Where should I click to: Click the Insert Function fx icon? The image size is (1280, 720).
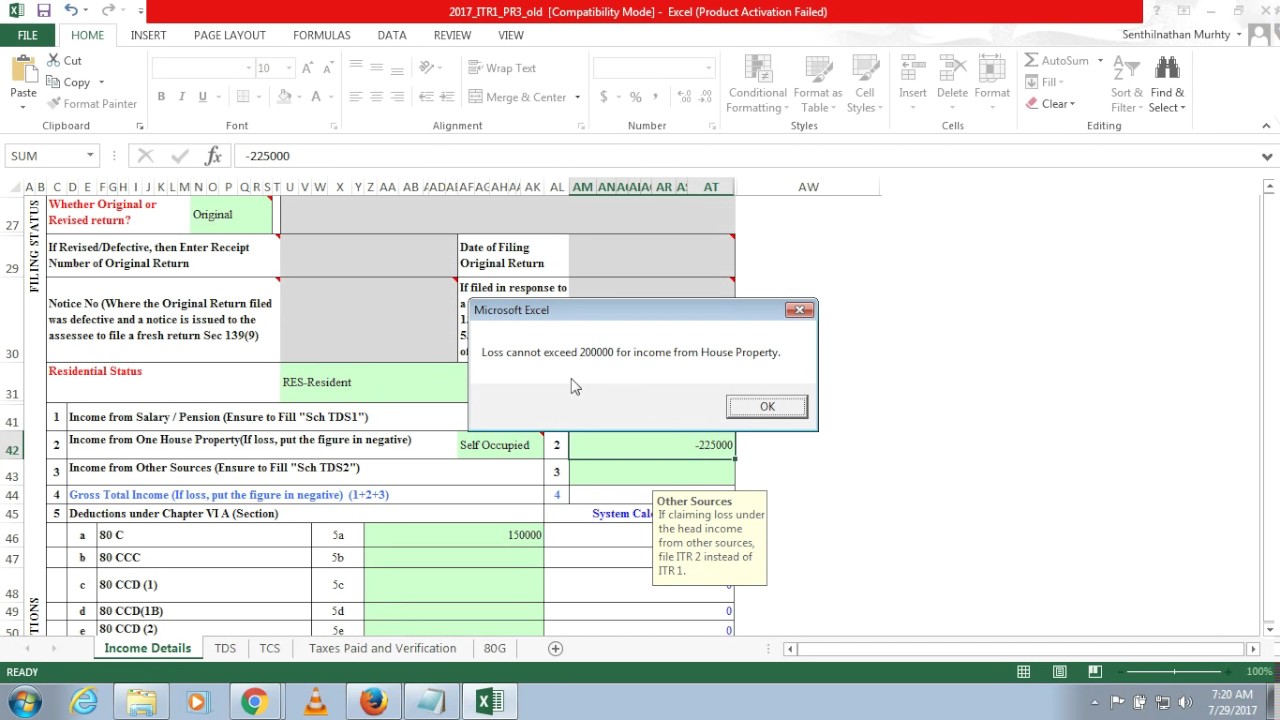pyautogui.click(x=213, y=156)
